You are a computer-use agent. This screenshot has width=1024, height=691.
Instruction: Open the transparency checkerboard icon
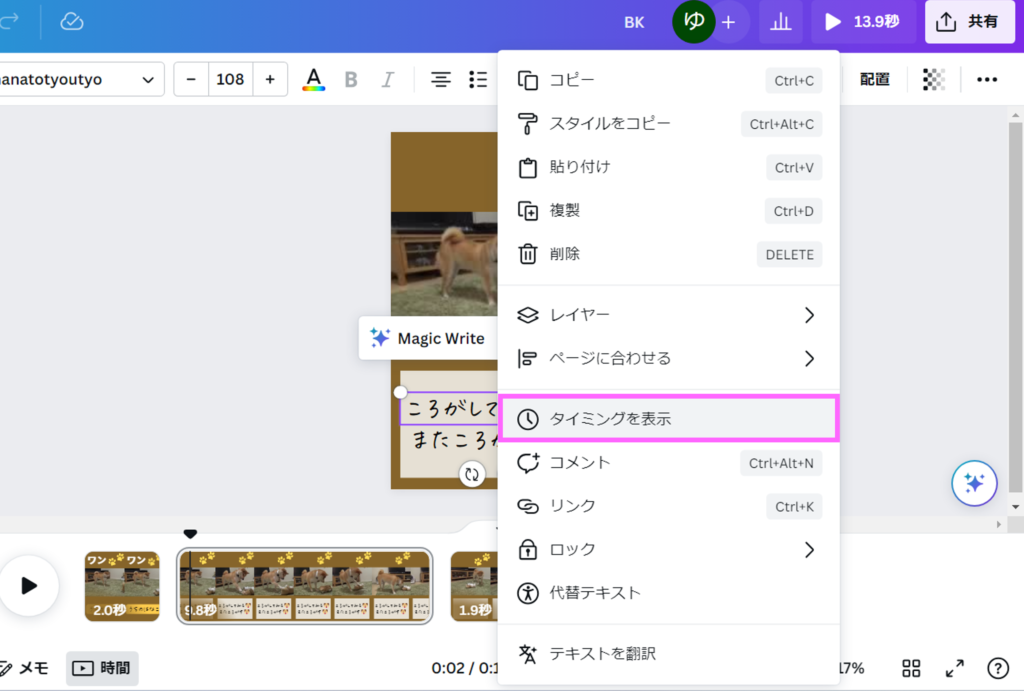[933, 79]
